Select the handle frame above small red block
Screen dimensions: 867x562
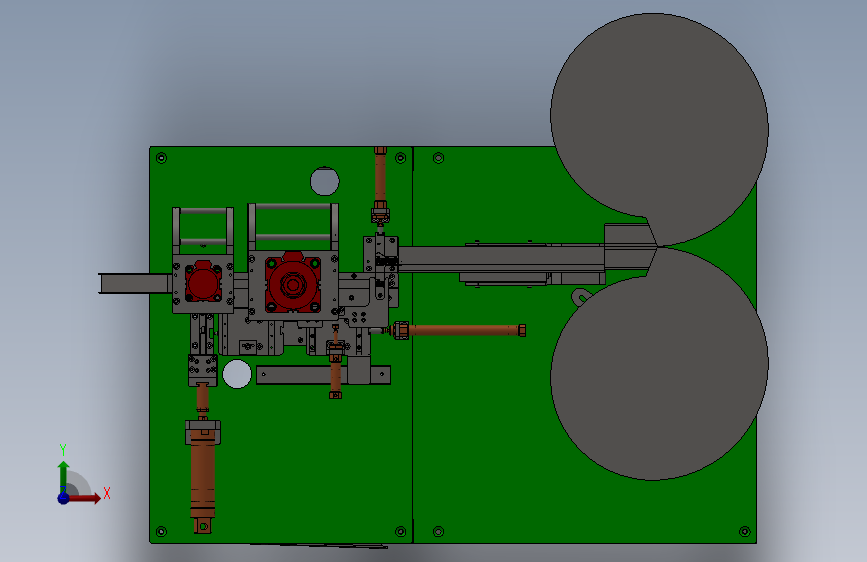pos(203,230)
